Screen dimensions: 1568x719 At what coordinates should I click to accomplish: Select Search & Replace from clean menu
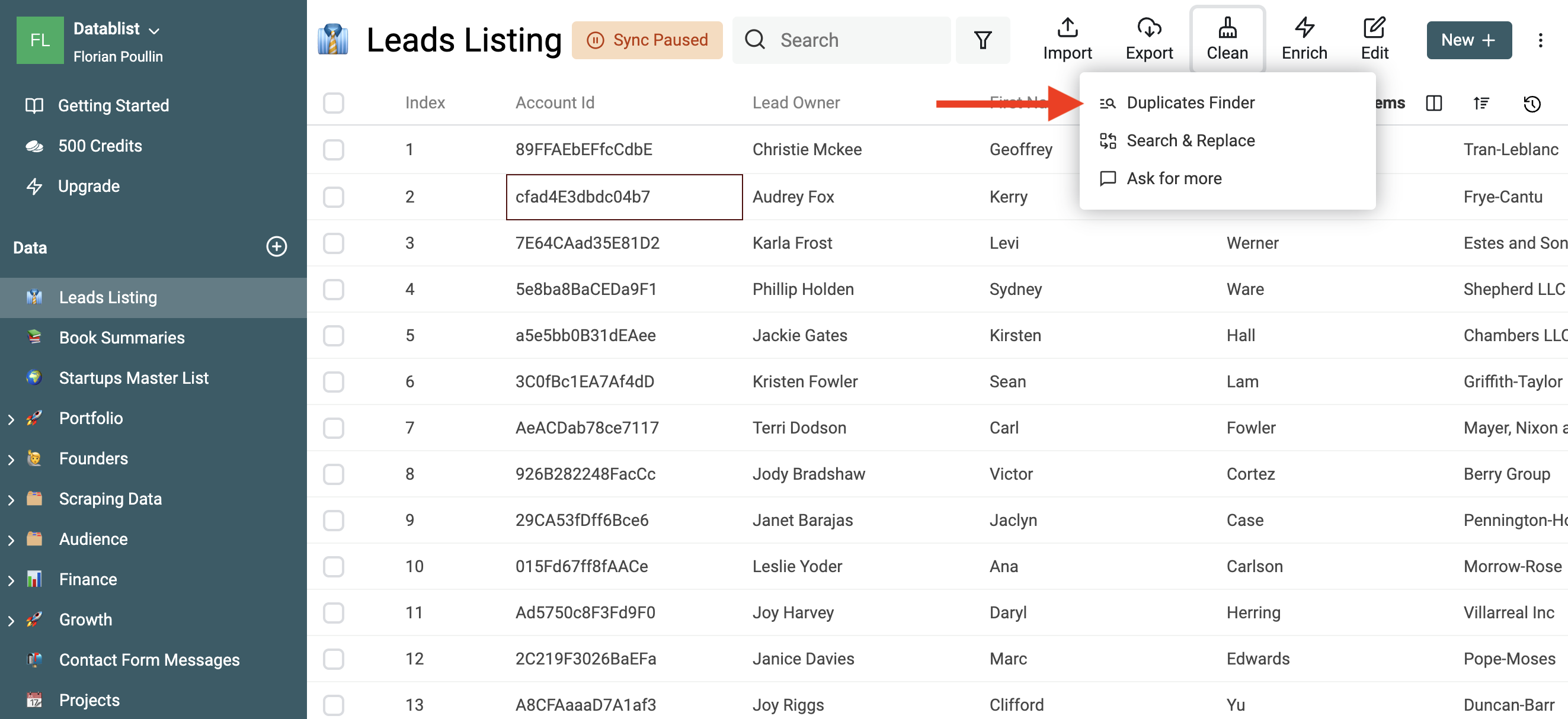coord(1191,140)
